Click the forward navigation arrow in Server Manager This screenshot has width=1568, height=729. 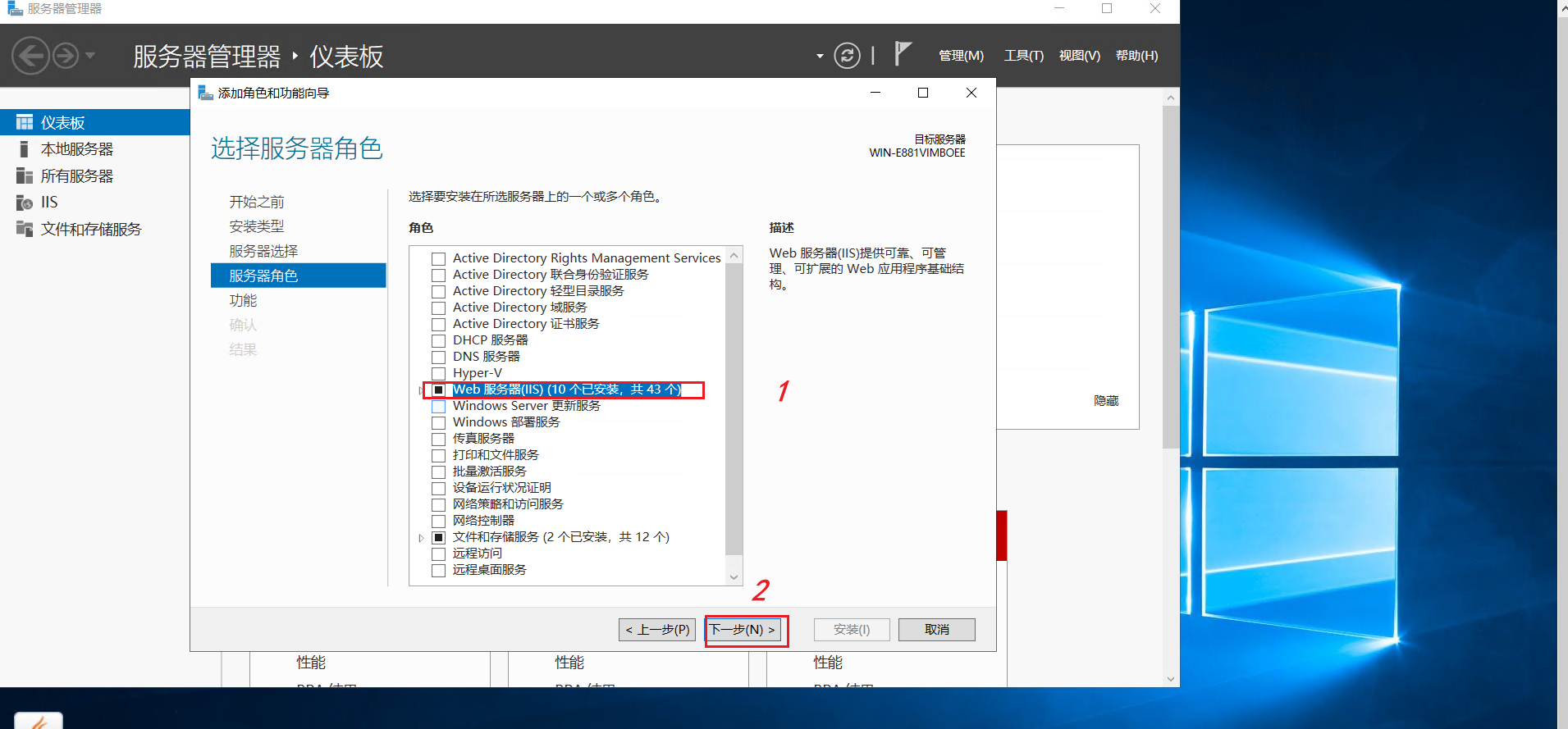(x=66, y=56)
